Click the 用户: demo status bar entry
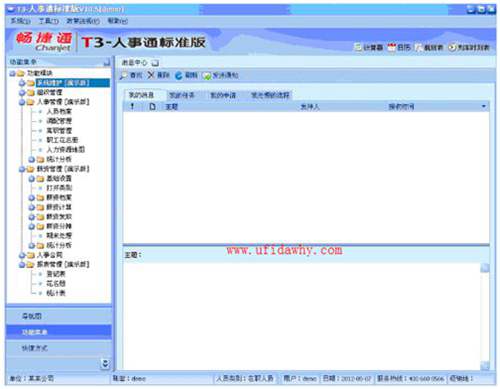This screenshot has width=500, height=389. pyautogui.click(x=300, y=378)
